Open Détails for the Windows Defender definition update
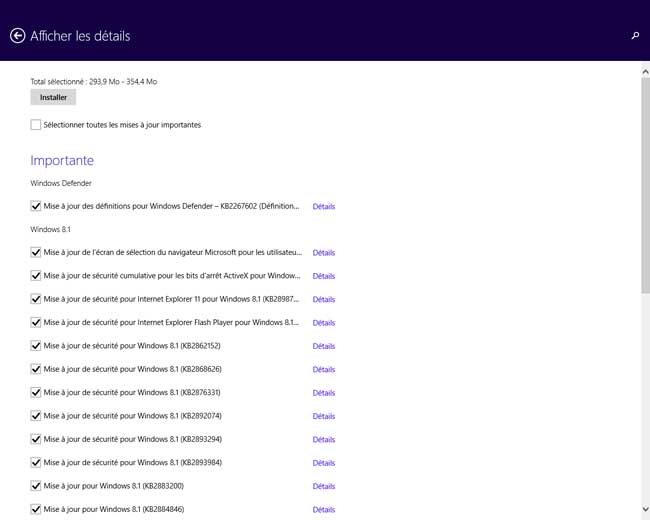 point(324,206)
